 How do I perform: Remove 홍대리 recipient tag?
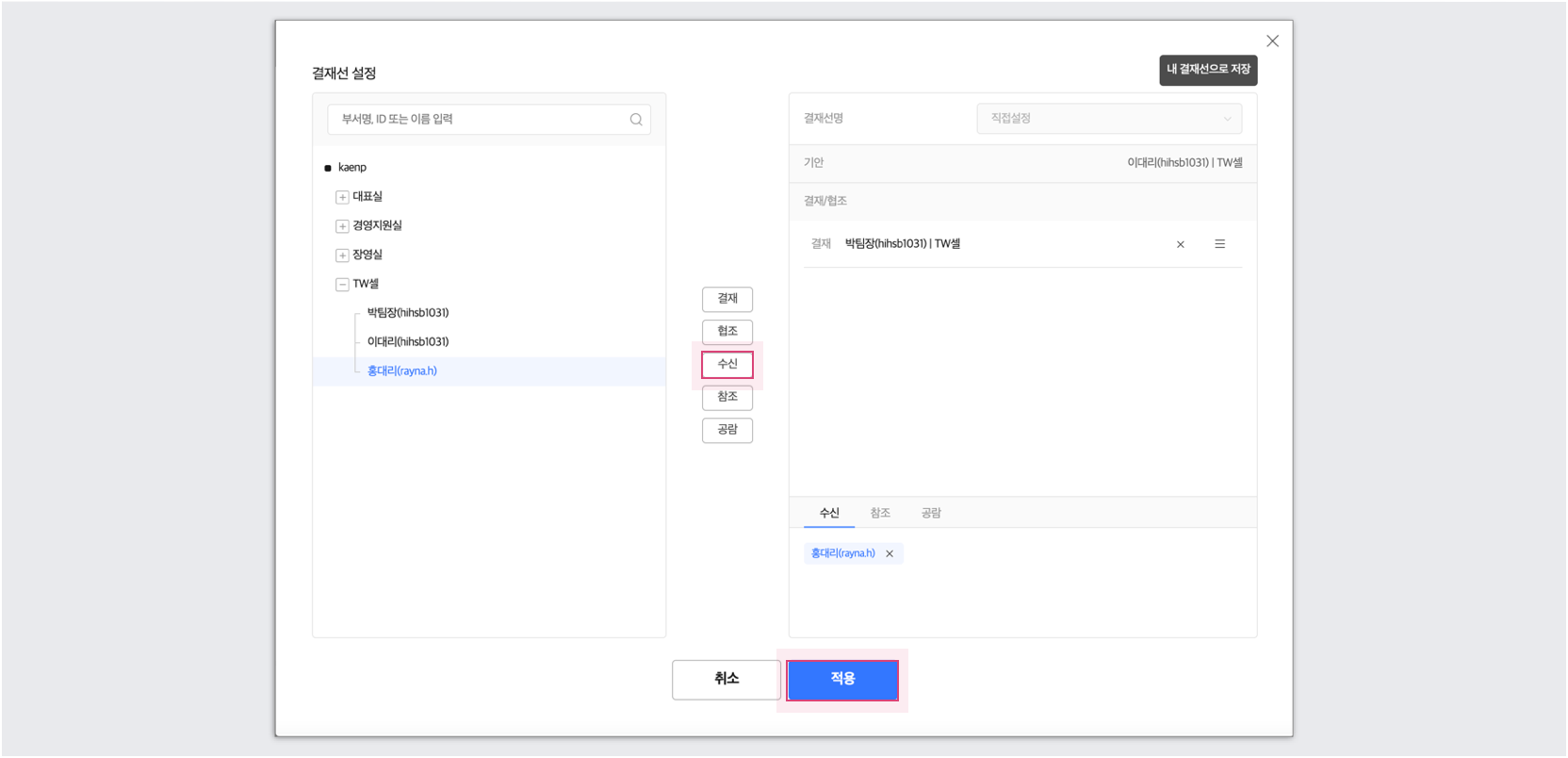[x=890, y=554]
